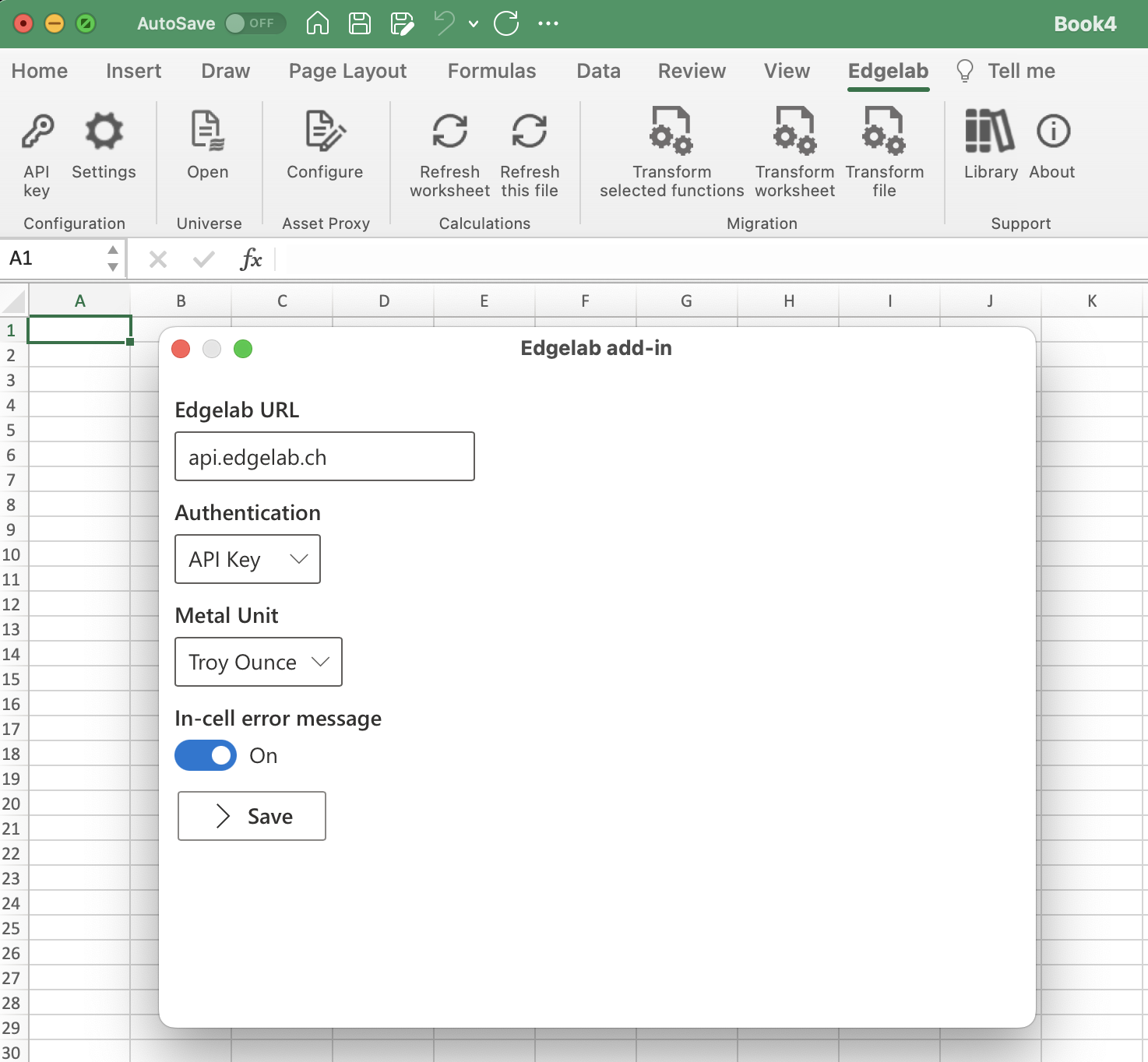Open the more options ellipsis
The width and height of the screenshot is (1148, 1062).
548,23
